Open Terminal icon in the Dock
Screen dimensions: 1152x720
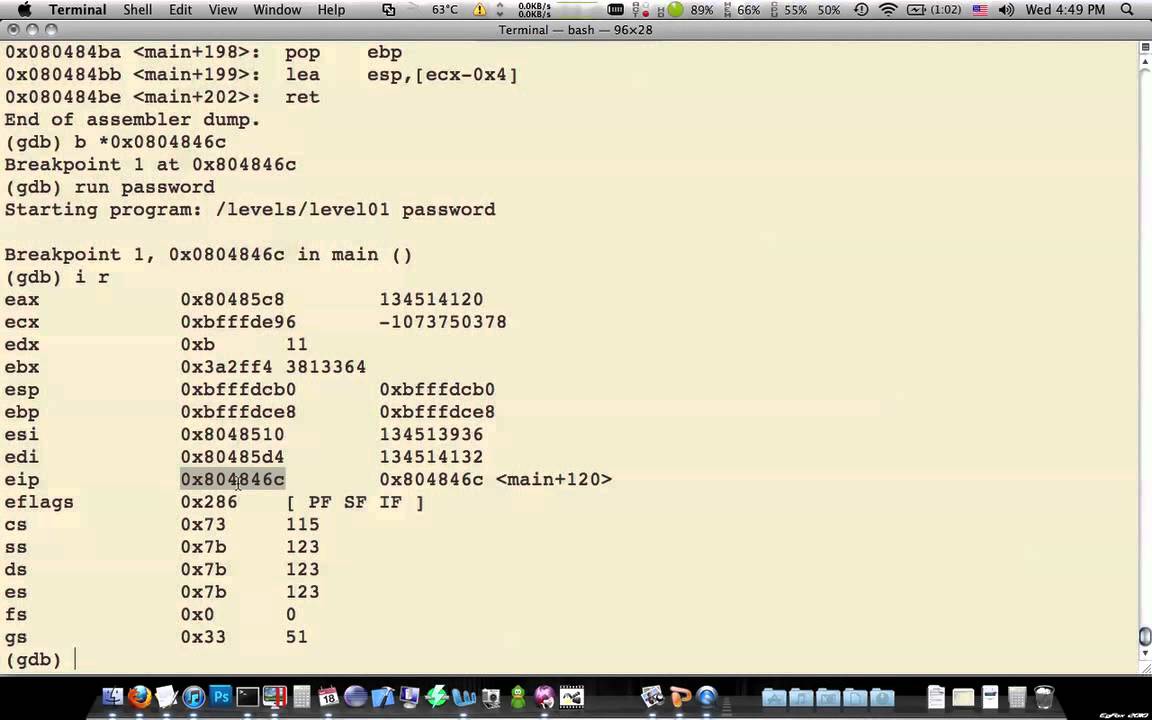point(248,696)
